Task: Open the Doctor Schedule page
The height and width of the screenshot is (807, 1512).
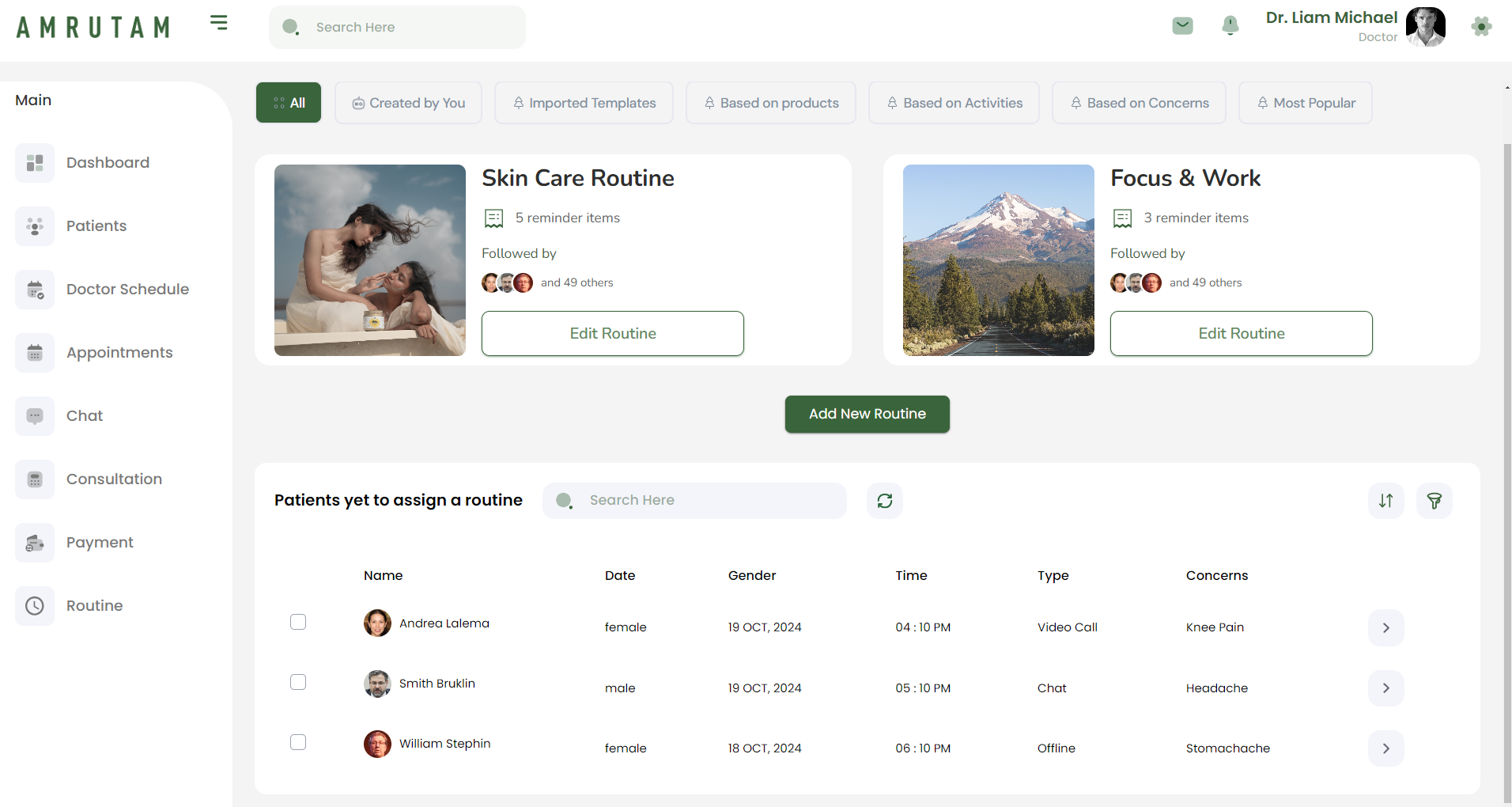Action: pos(127,290)
